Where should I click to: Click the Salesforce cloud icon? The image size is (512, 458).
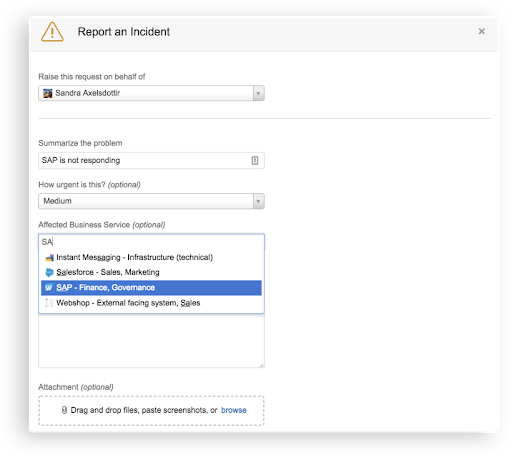pos(49,272)
